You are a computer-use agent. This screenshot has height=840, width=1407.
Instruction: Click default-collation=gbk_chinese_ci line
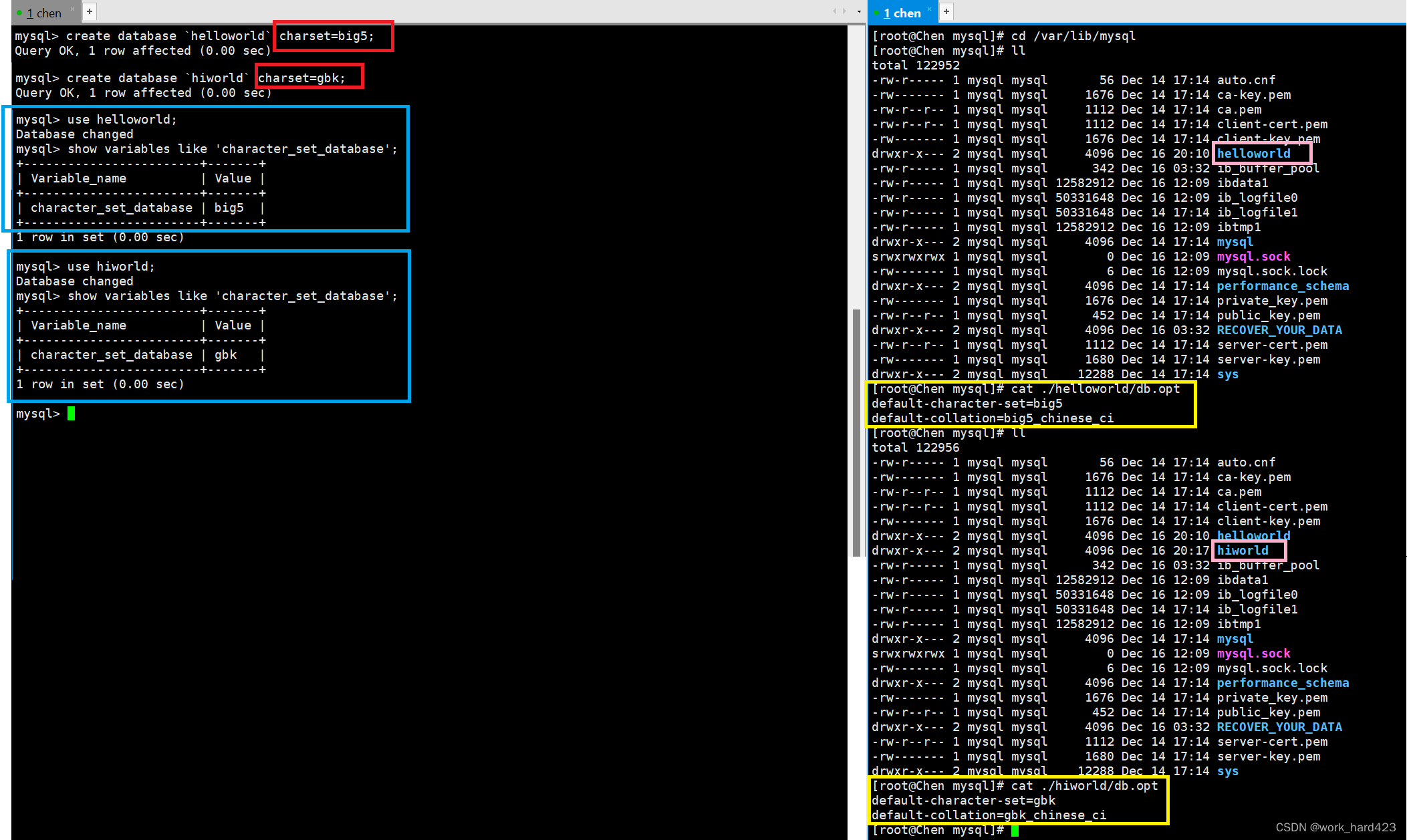(x=989, y=815)
